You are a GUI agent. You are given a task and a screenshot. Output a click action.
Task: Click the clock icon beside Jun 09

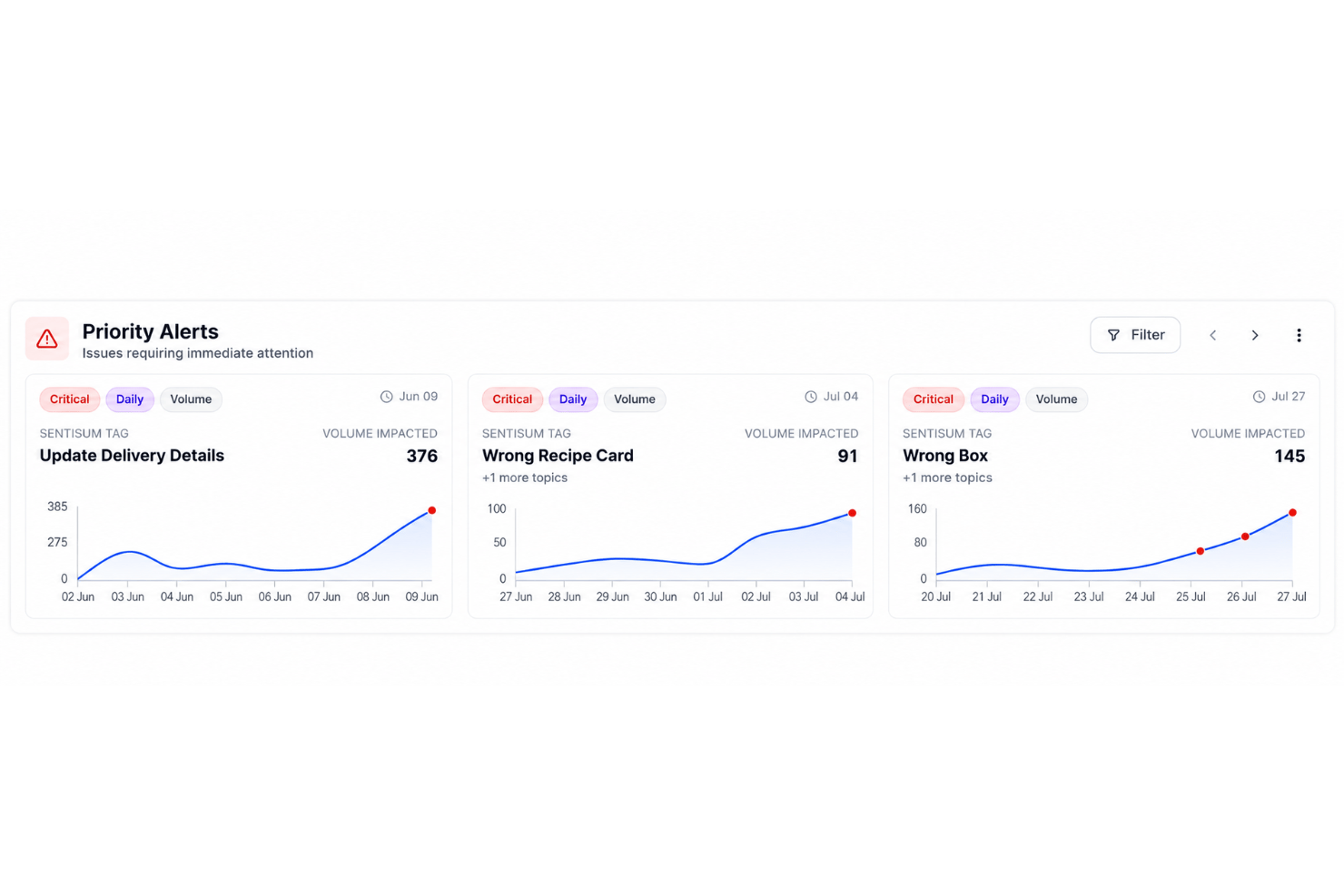click(386, 397)
